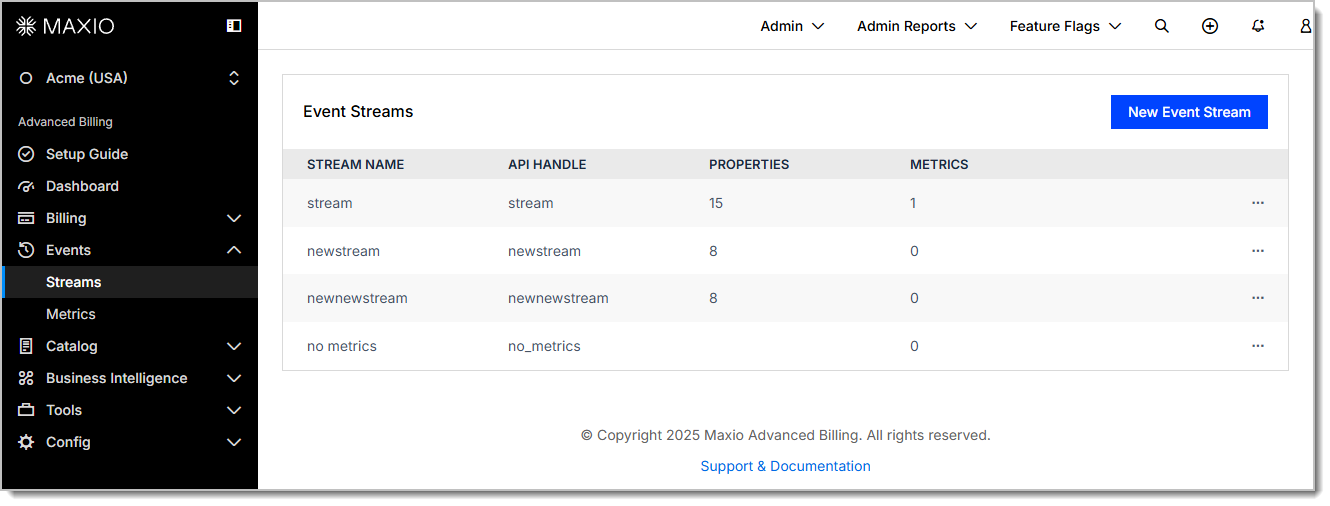Click the search magnifier icon
This screenshot has width=1330, height=506.
click(x=1161, y=26)
